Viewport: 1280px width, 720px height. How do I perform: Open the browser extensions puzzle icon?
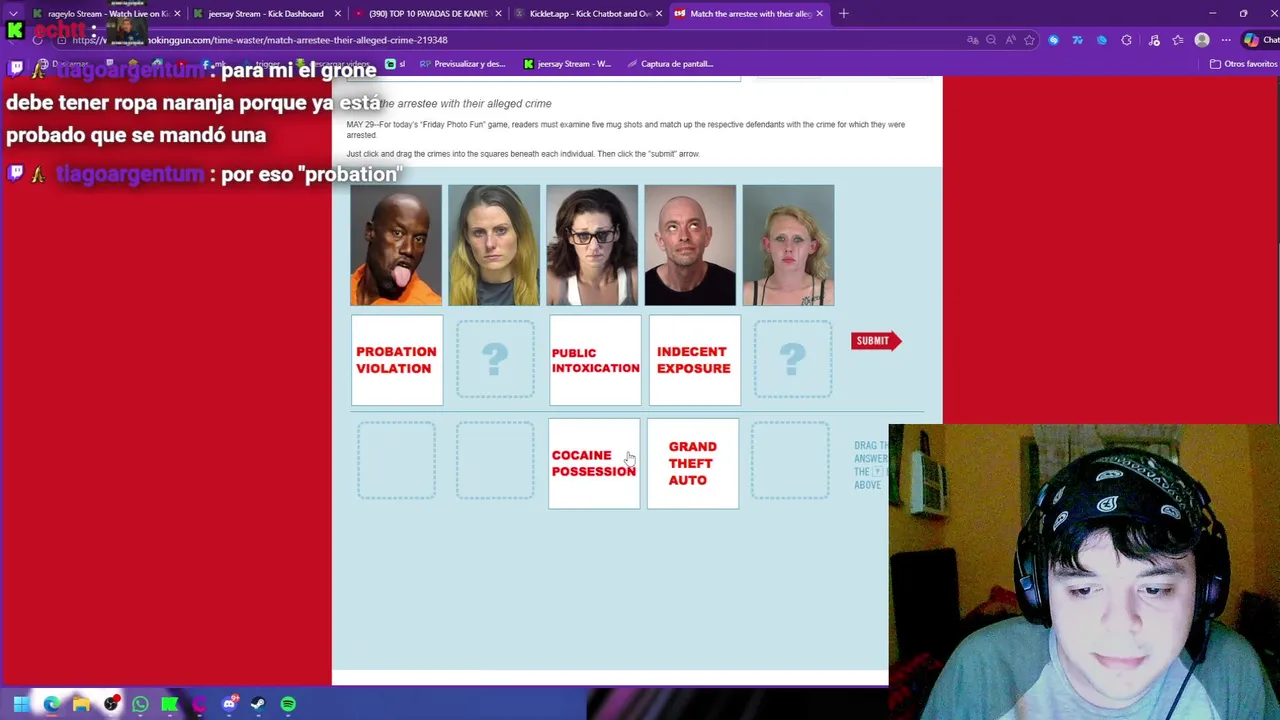[x=1126, y=40]
